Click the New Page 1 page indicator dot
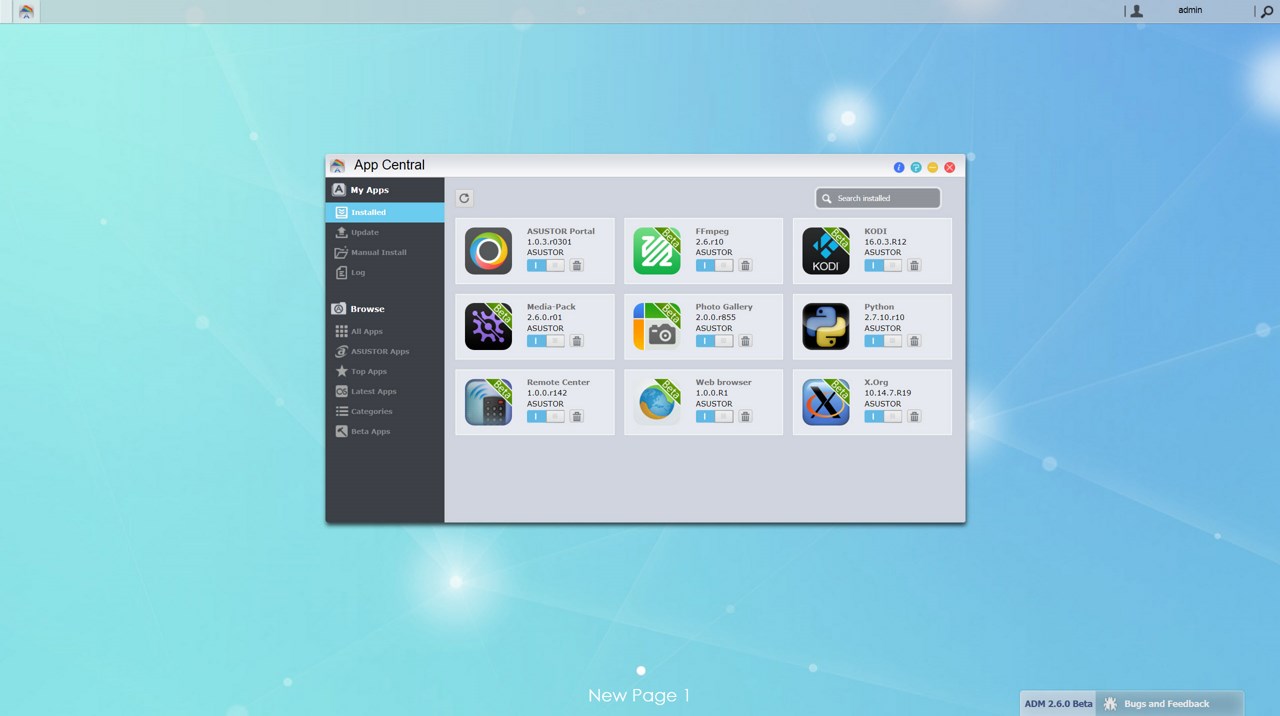The width and height of the screenshot is (1280, 716). [641, 671]
